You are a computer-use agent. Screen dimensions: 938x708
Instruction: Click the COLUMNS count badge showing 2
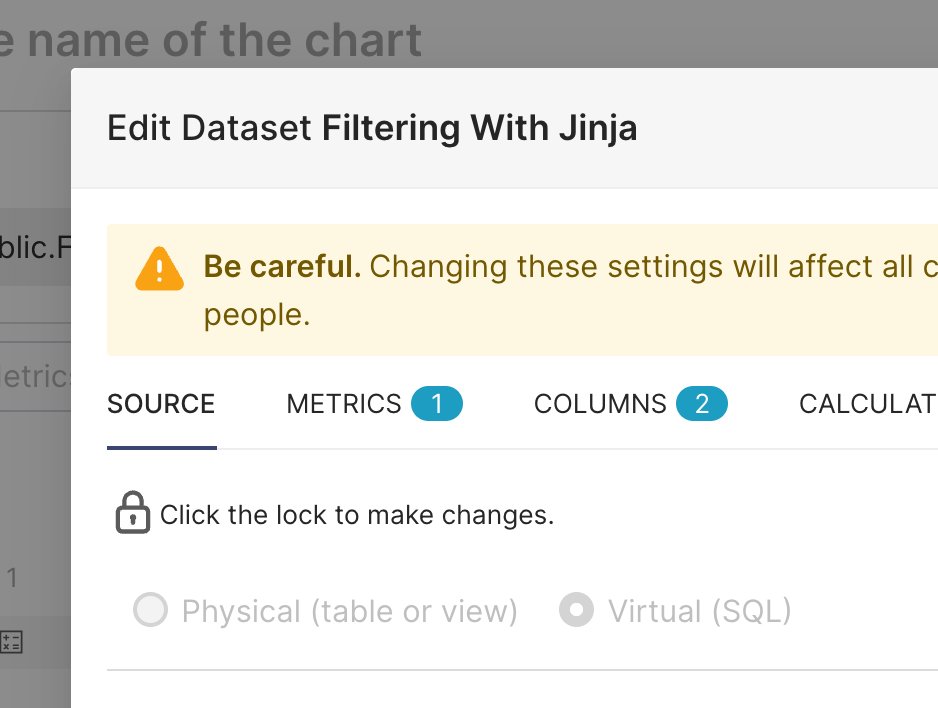[x=702, y=404]
